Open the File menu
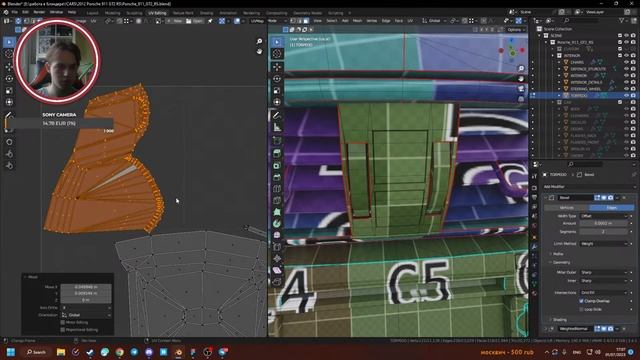This screenshot has width=640, height=360. coord(15,12)
